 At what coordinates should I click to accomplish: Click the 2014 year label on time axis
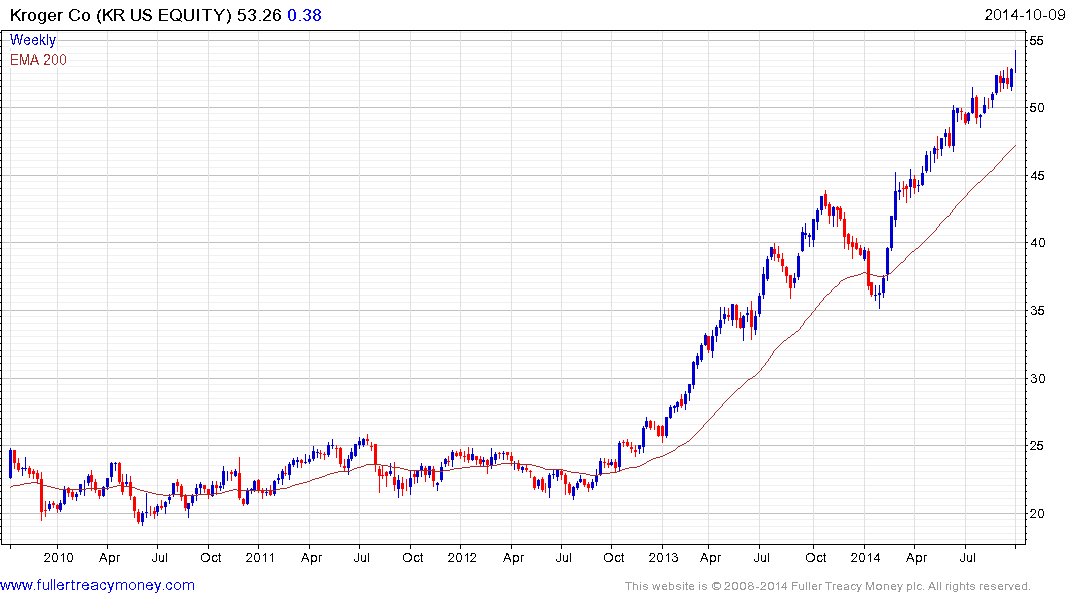point(865,557)
